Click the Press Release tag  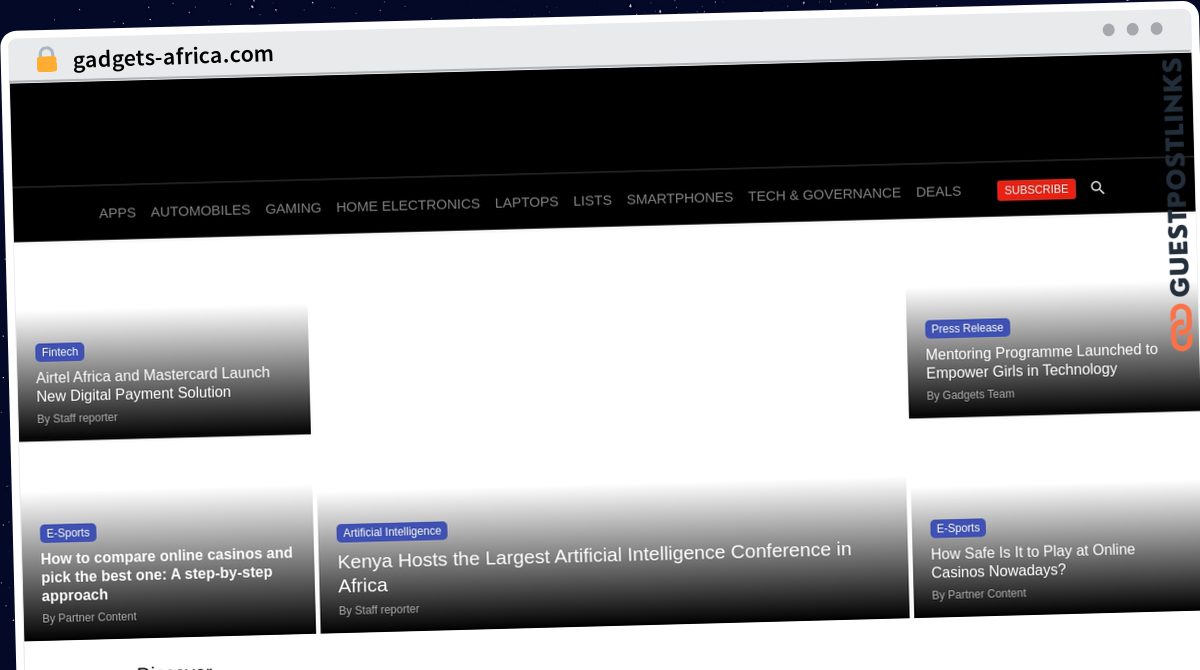click(967, 328)
